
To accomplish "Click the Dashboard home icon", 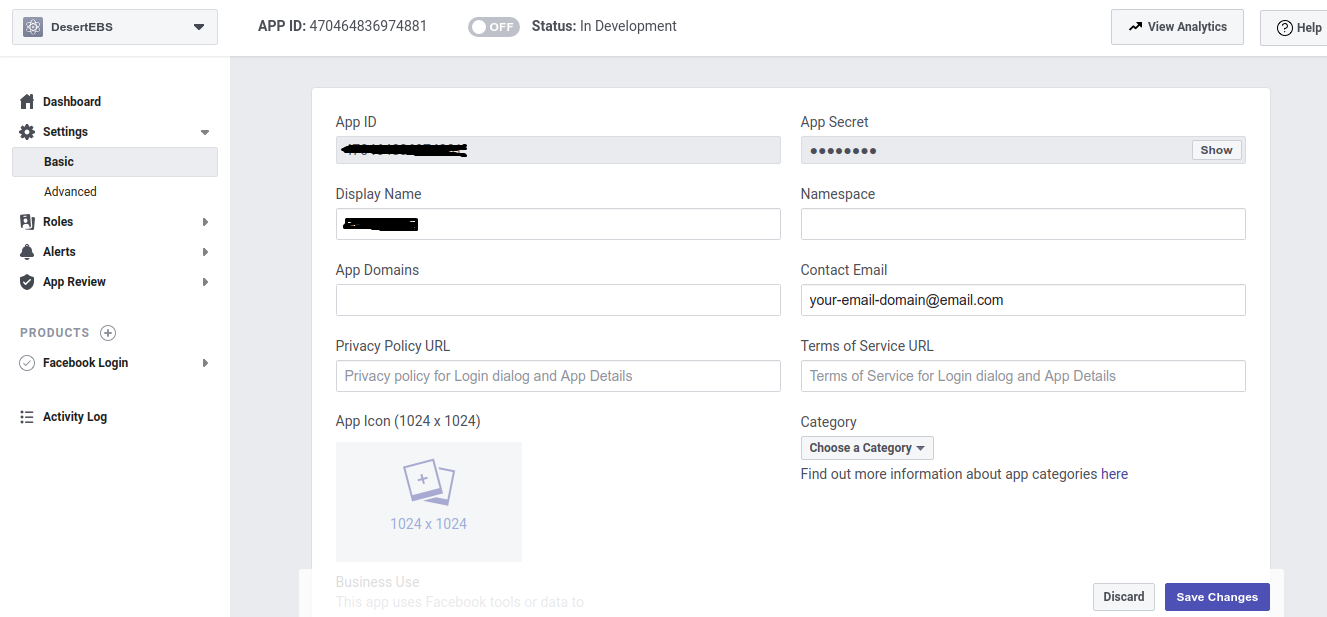I will (x=27, y=102).
